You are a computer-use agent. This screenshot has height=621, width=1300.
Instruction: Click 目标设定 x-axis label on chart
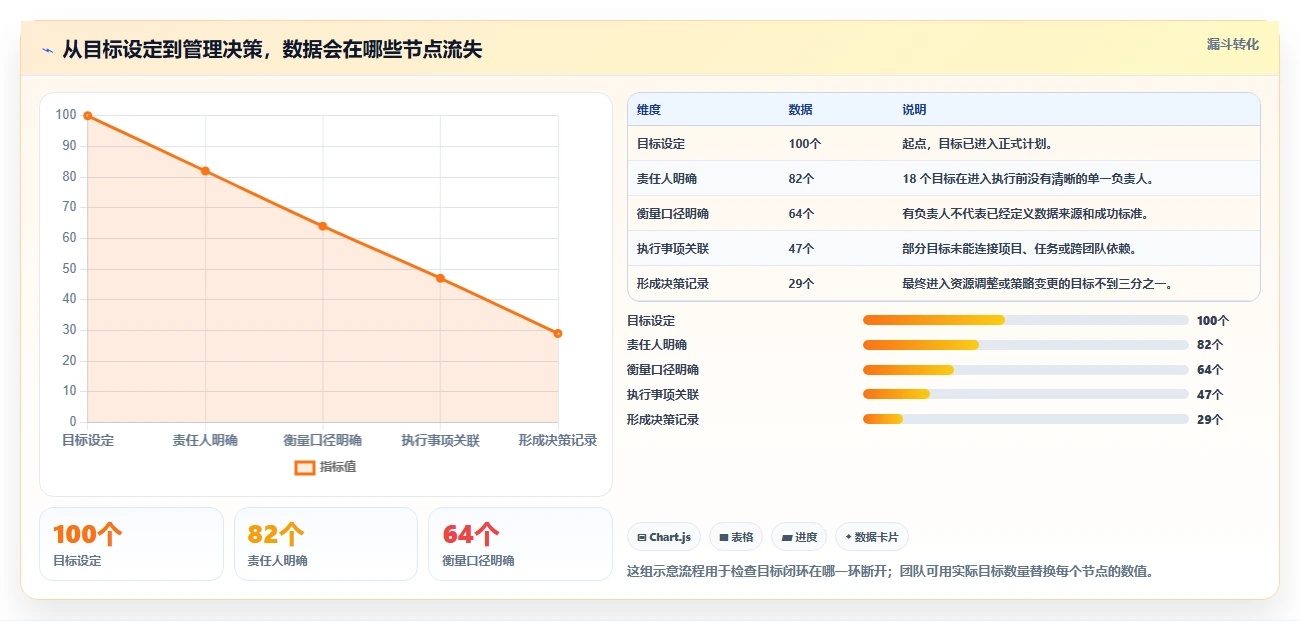coord(88,441)
